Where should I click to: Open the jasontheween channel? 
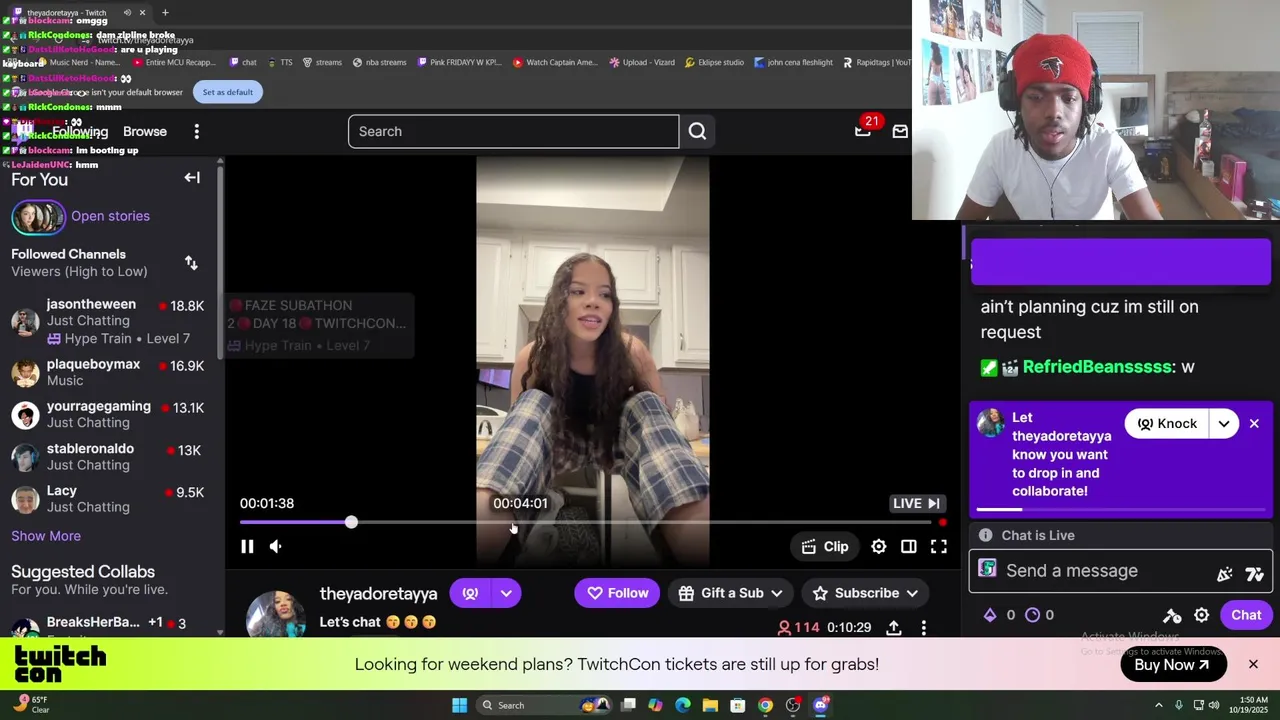pos(108,321)
